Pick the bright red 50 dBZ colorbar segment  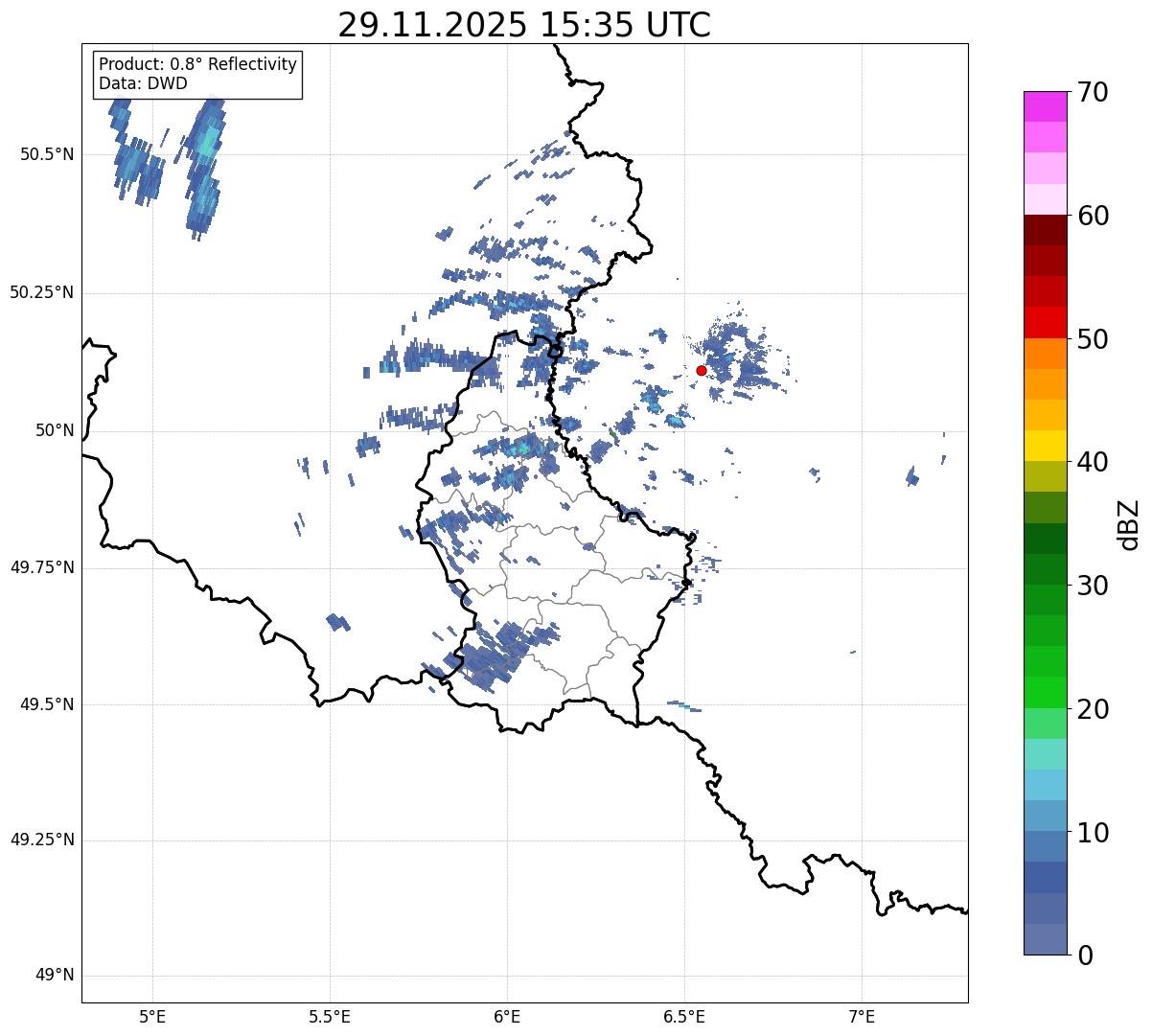[x=1045, y=322]
